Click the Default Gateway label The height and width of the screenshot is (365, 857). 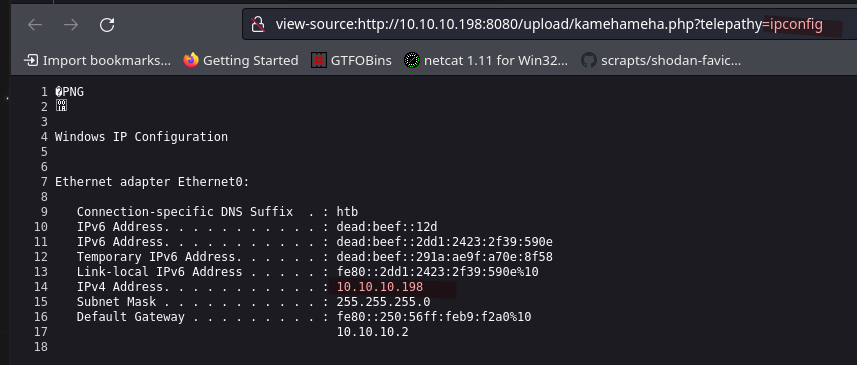click(x=131, y=317)
